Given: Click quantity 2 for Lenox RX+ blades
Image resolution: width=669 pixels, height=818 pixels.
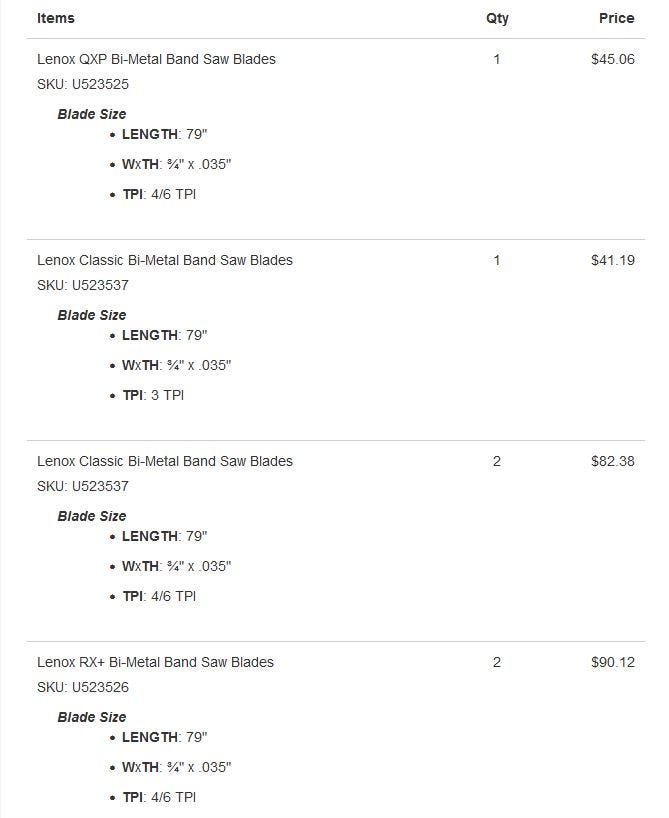Looking at the screenshot, I should pyautogui.click(x=496, y=662).
